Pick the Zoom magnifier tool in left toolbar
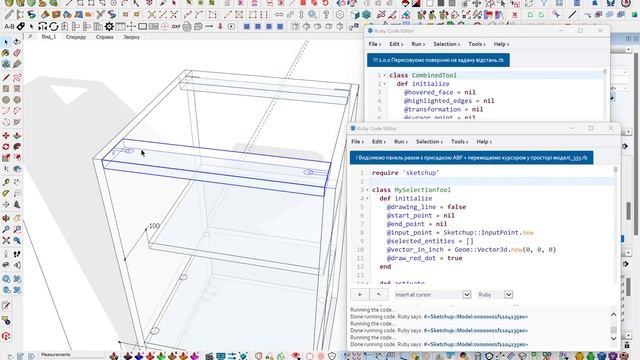This screenshot has height=360, width=640. pos(6,229)
